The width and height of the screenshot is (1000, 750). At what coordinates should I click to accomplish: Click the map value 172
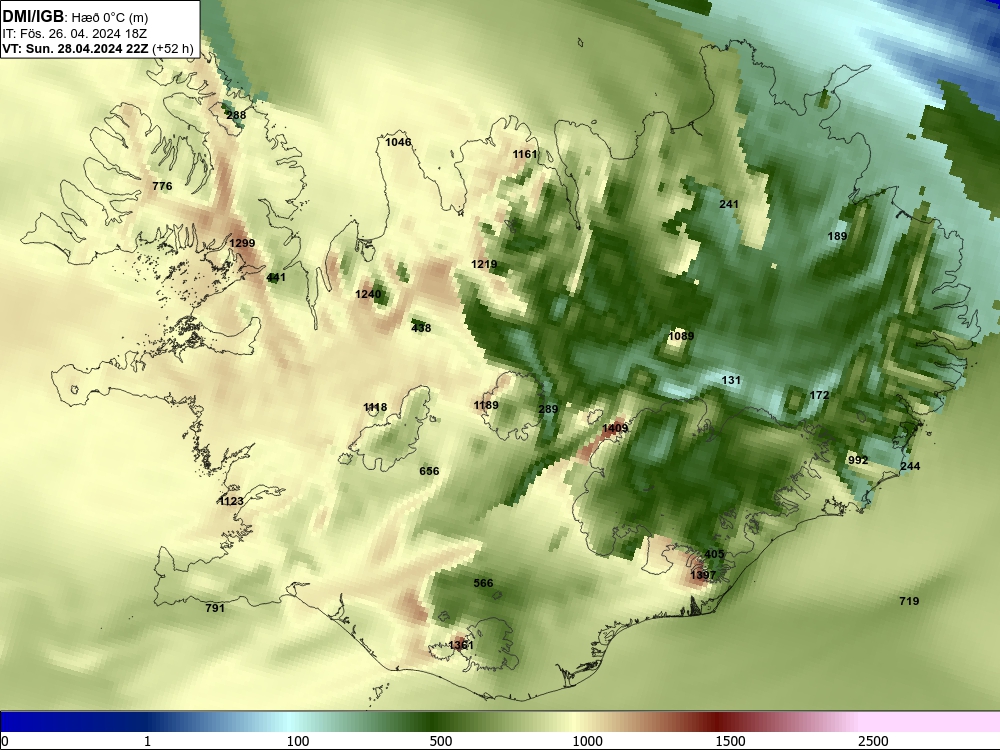tap(819, 395)
